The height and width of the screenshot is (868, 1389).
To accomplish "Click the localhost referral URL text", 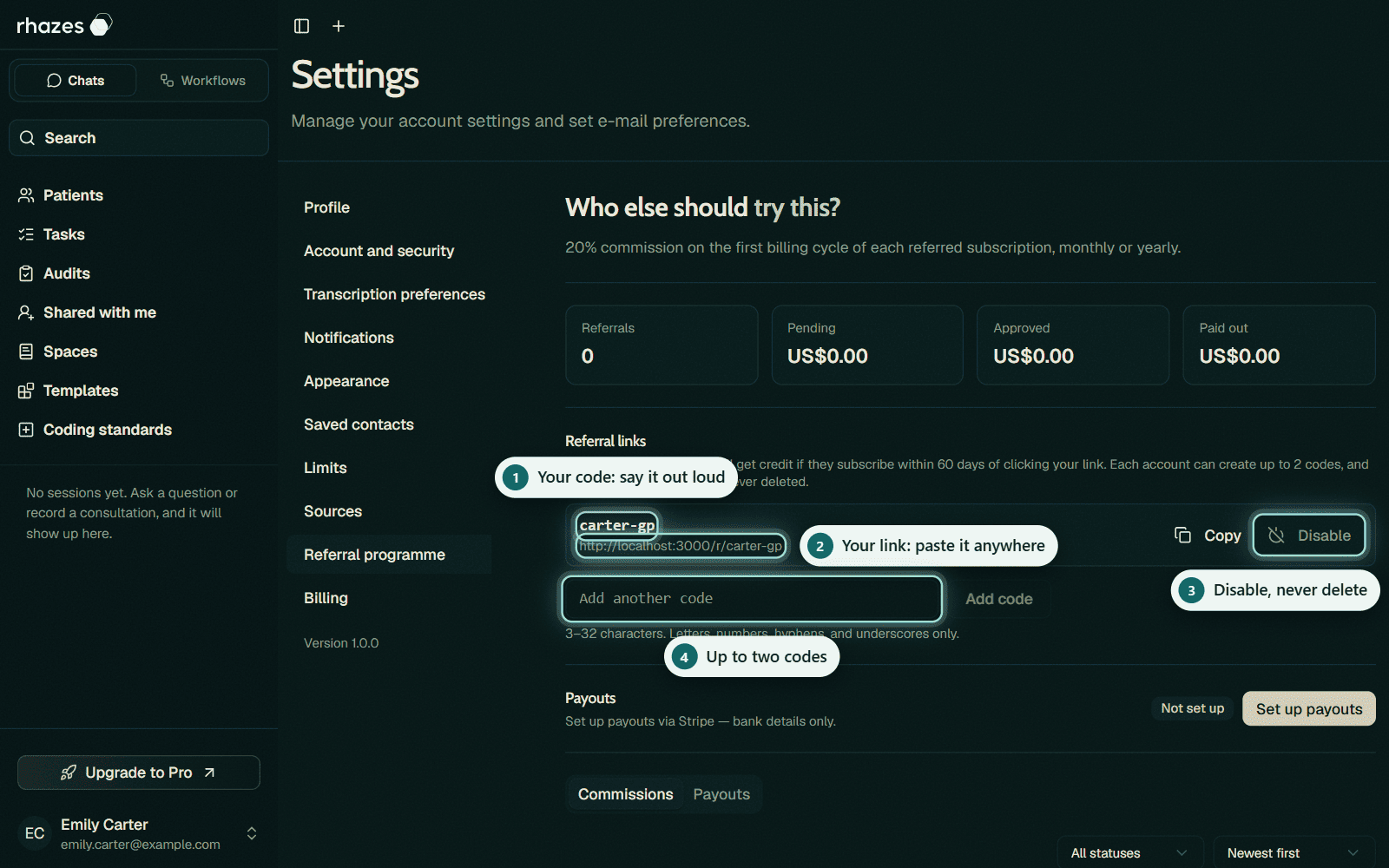I will tap(681, 546).
